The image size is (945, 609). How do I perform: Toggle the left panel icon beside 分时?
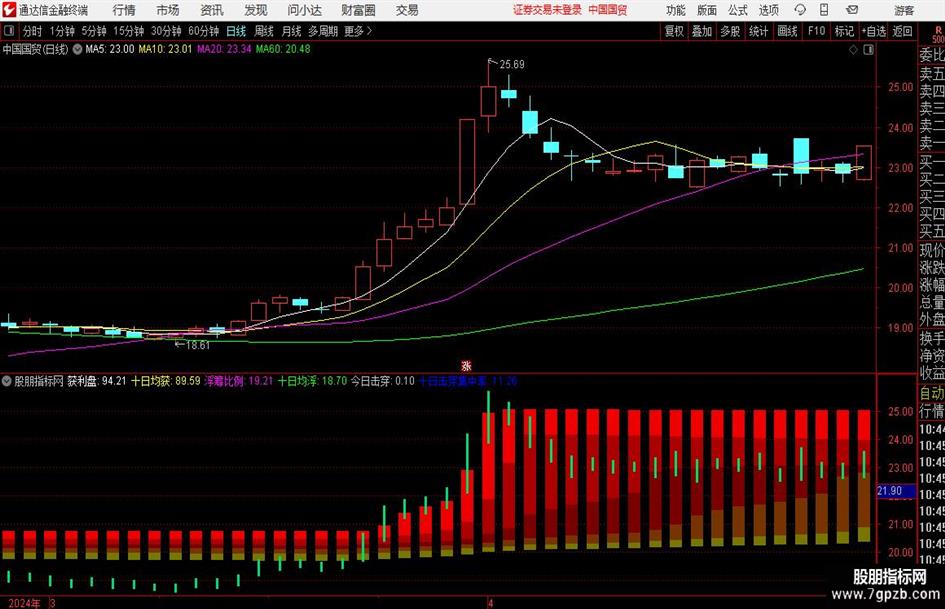coord(9,31)
